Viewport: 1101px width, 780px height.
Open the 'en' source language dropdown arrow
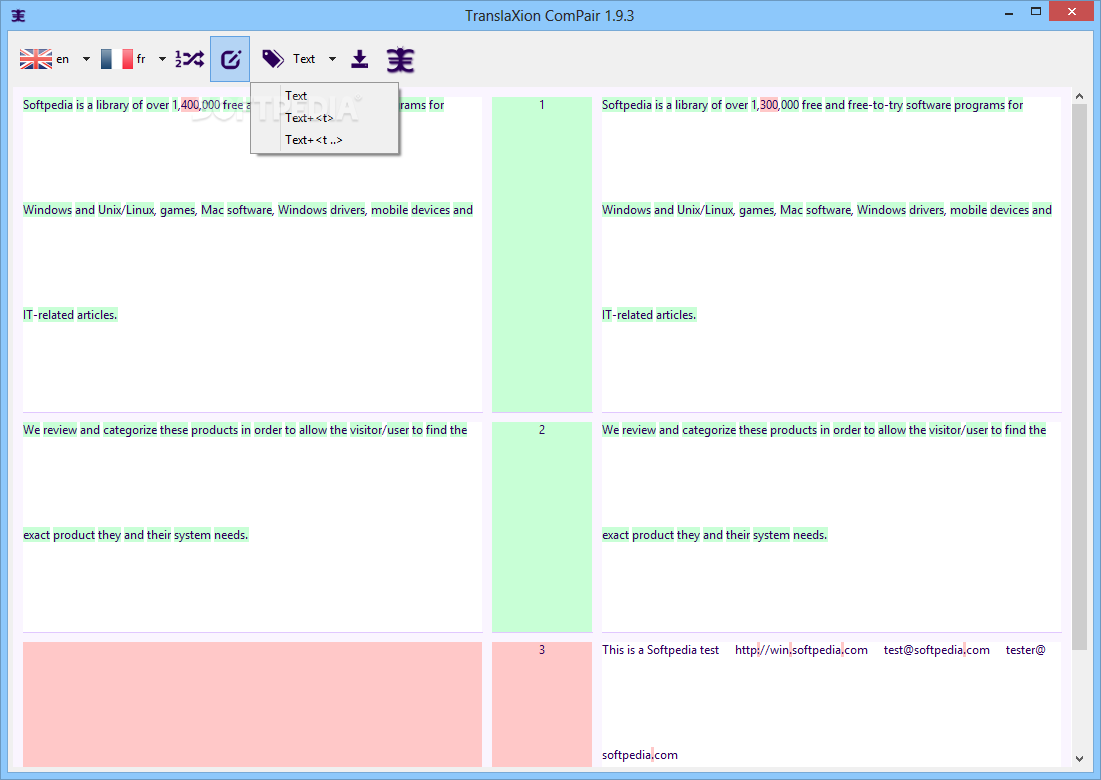(86, 59)
